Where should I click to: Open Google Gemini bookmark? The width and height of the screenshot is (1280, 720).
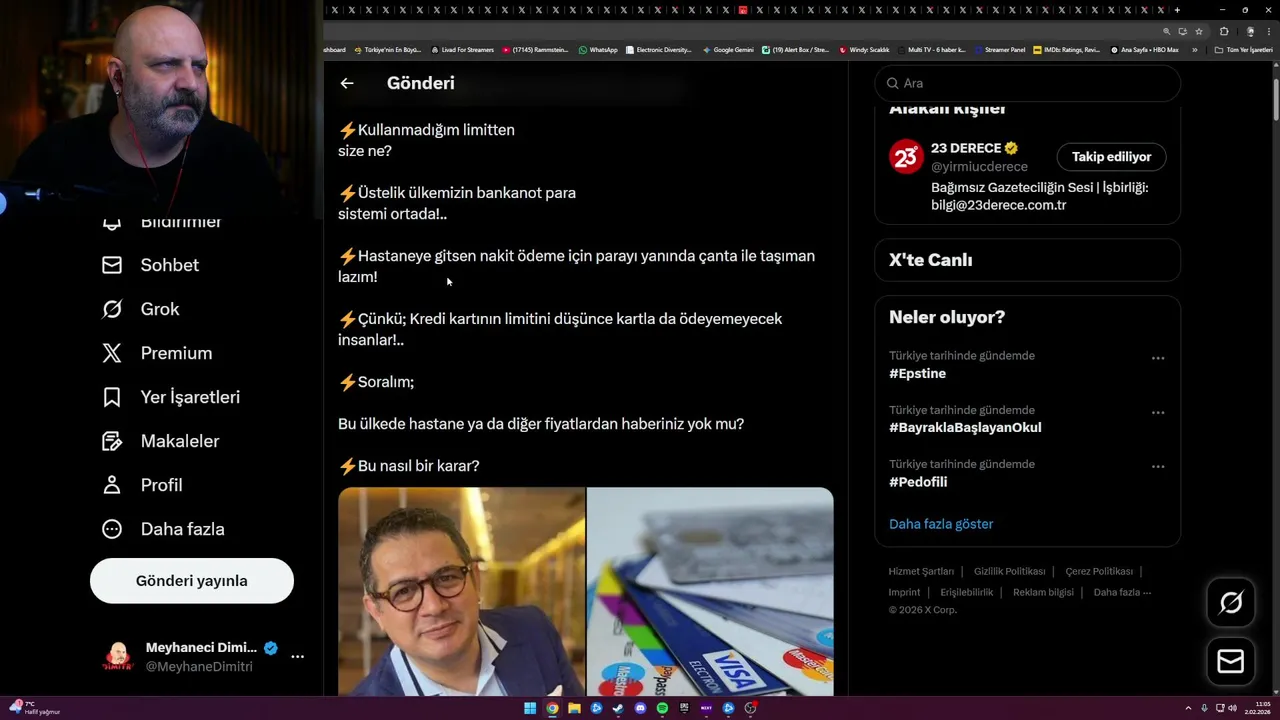(x=728, y=50)
